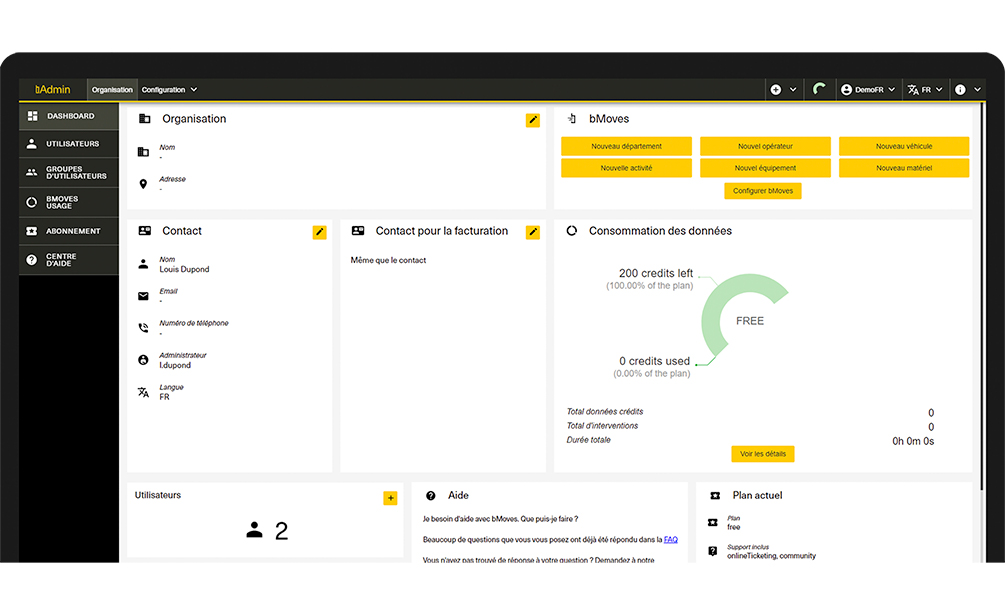The image size is (1005, 615).
Task: Open Centre d'aide in sidebar
Action: point(69,259)
